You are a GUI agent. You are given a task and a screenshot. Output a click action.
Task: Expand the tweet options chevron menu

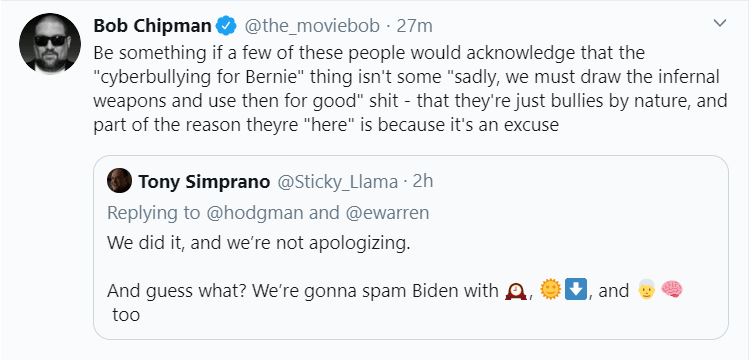719,24
